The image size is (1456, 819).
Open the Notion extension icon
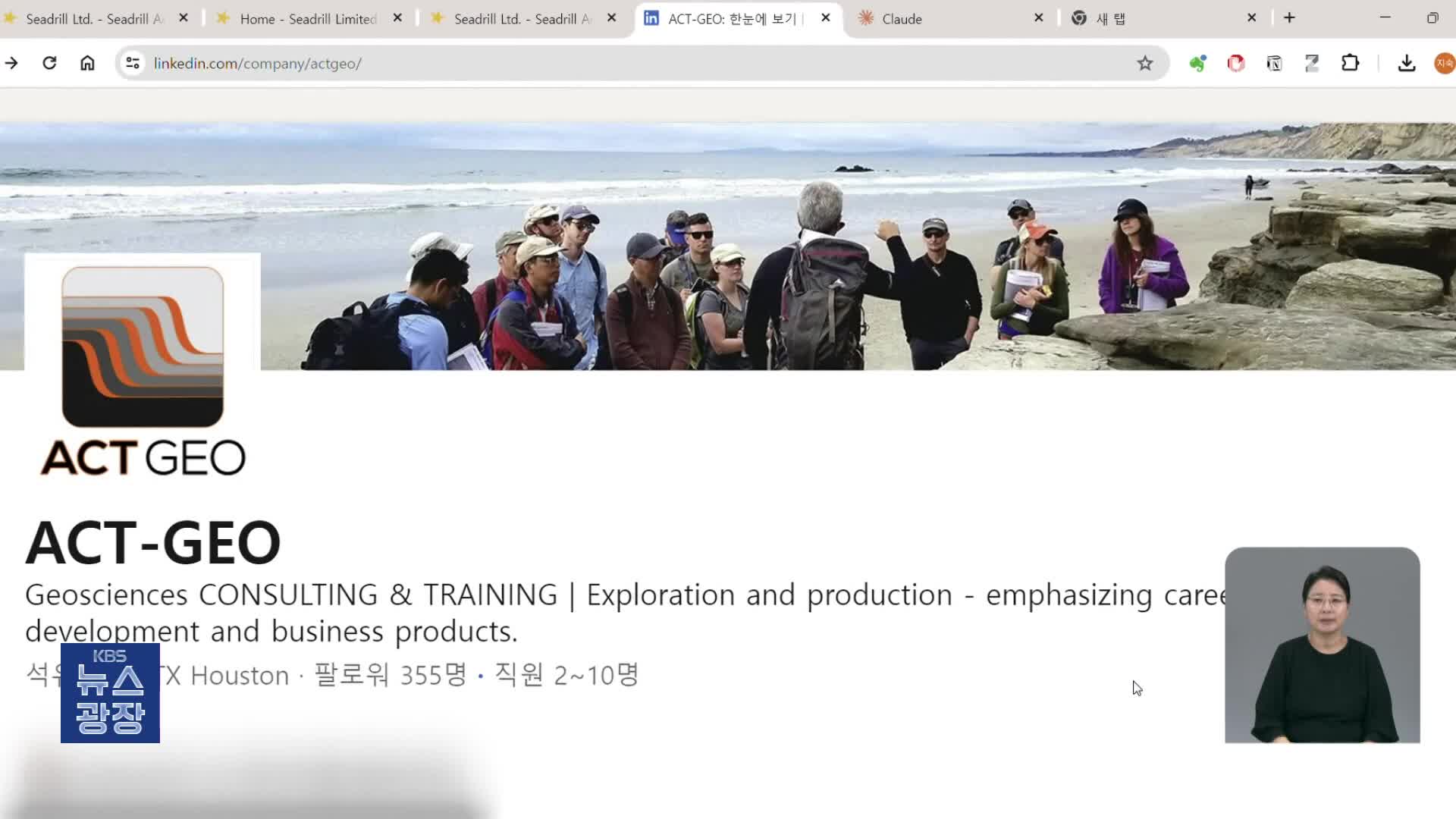tap(1274, 64)
